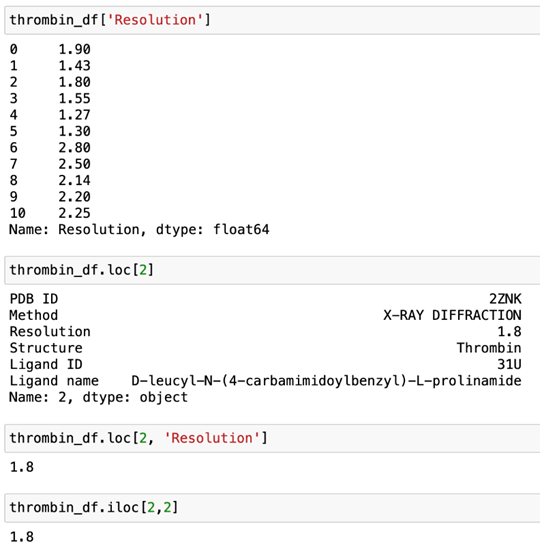Select the thrombin_df.loc[2] code cell
This screenshot has width=540, height=554.
[272, 270]
